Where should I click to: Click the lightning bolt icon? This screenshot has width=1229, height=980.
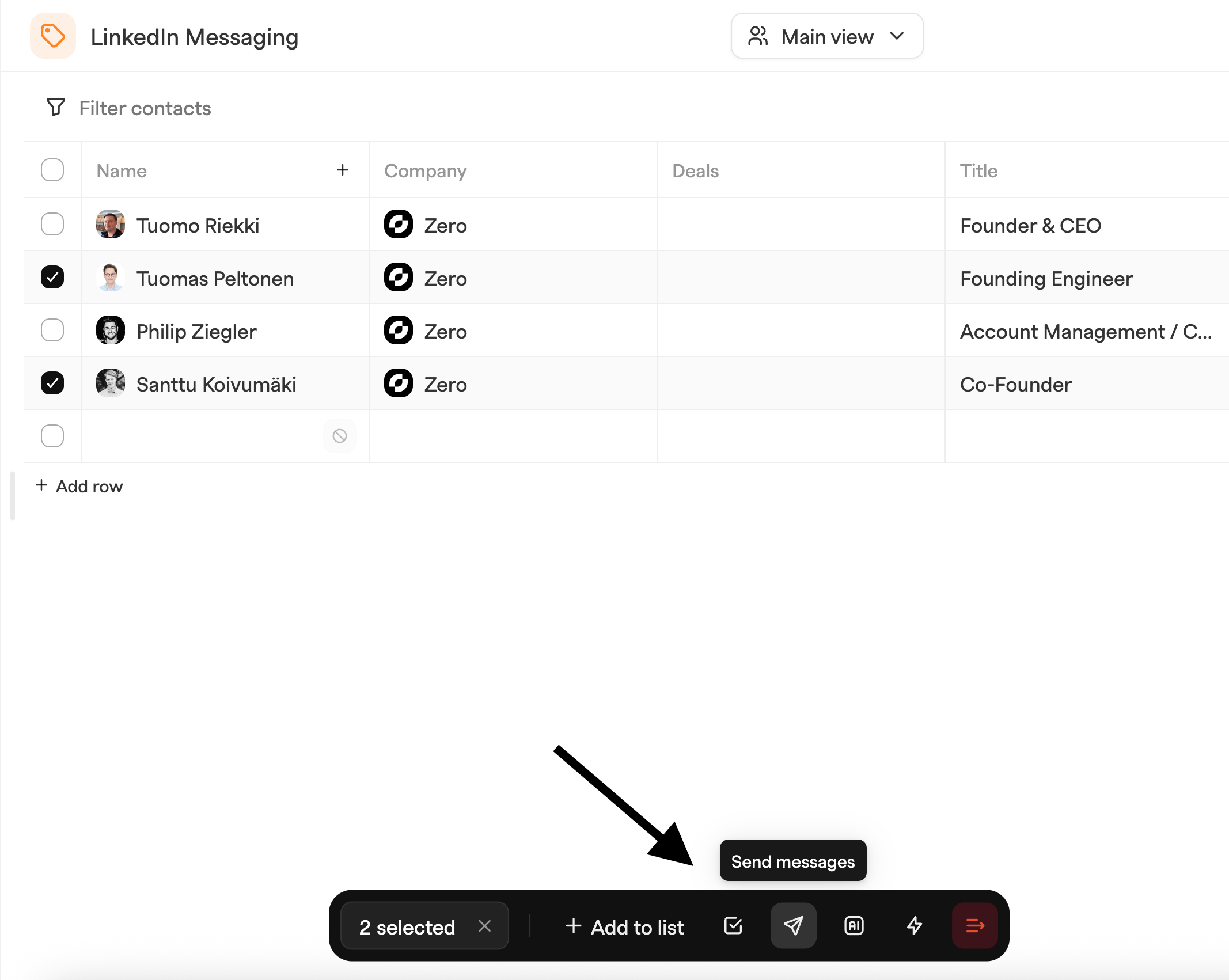[x=915, y=926]
